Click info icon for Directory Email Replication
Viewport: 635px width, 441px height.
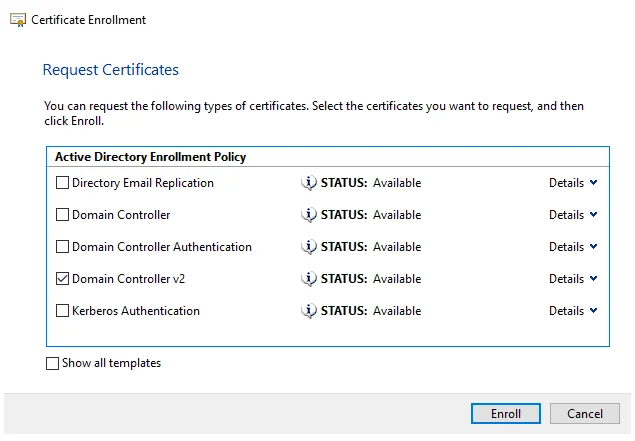click(309, 183)
